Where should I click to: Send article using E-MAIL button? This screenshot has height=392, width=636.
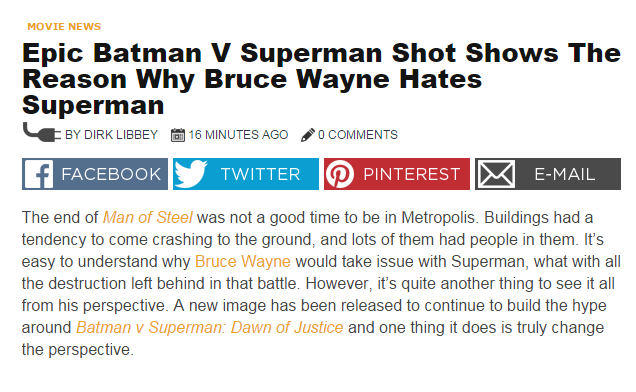pos(548,174)
